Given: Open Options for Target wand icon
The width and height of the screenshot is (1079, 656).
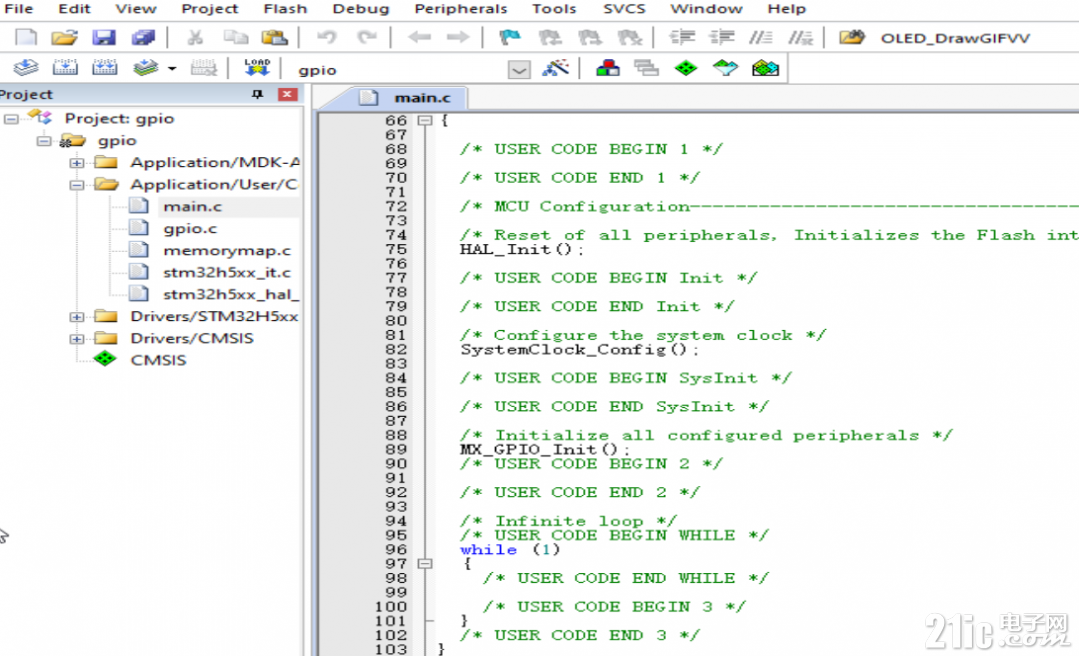Looking at the screenshot, I should 555,67.
